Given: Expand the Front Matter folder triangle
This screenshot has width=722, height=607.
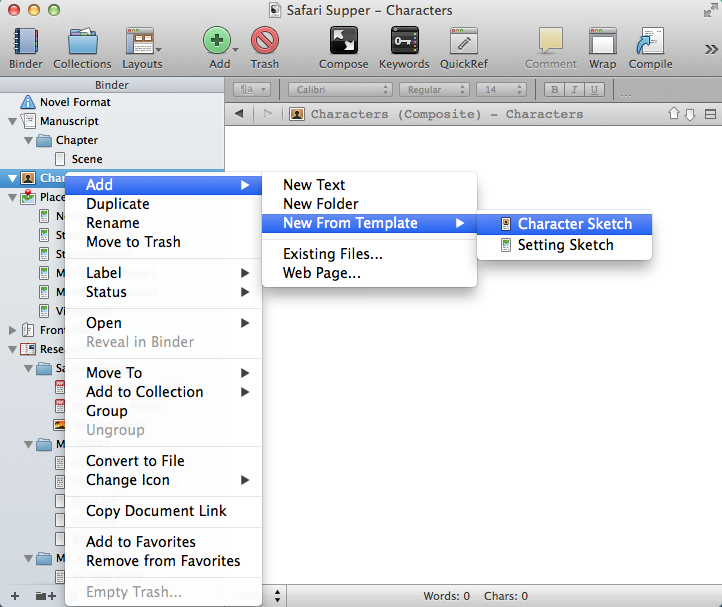Looking at the screenshot, I should coord(12,330).
